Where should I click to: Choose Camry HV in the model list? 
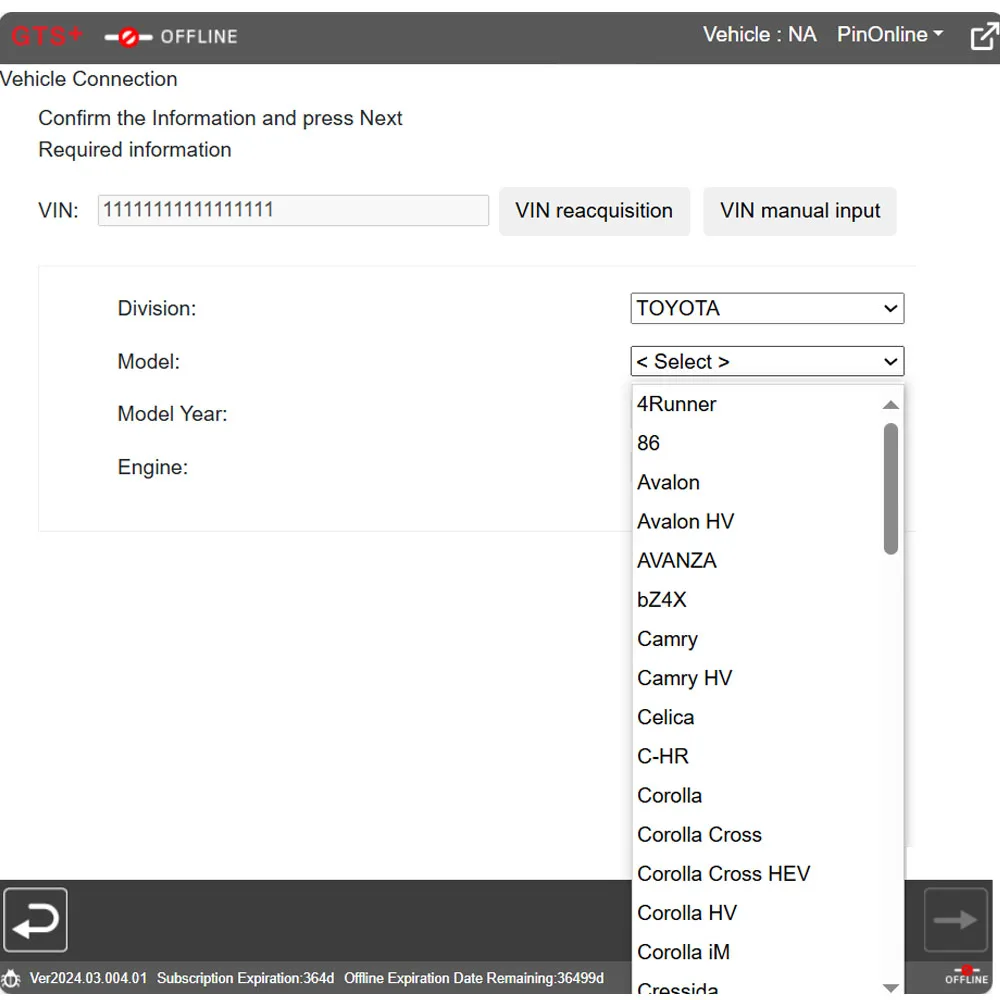tap(758, 678)
